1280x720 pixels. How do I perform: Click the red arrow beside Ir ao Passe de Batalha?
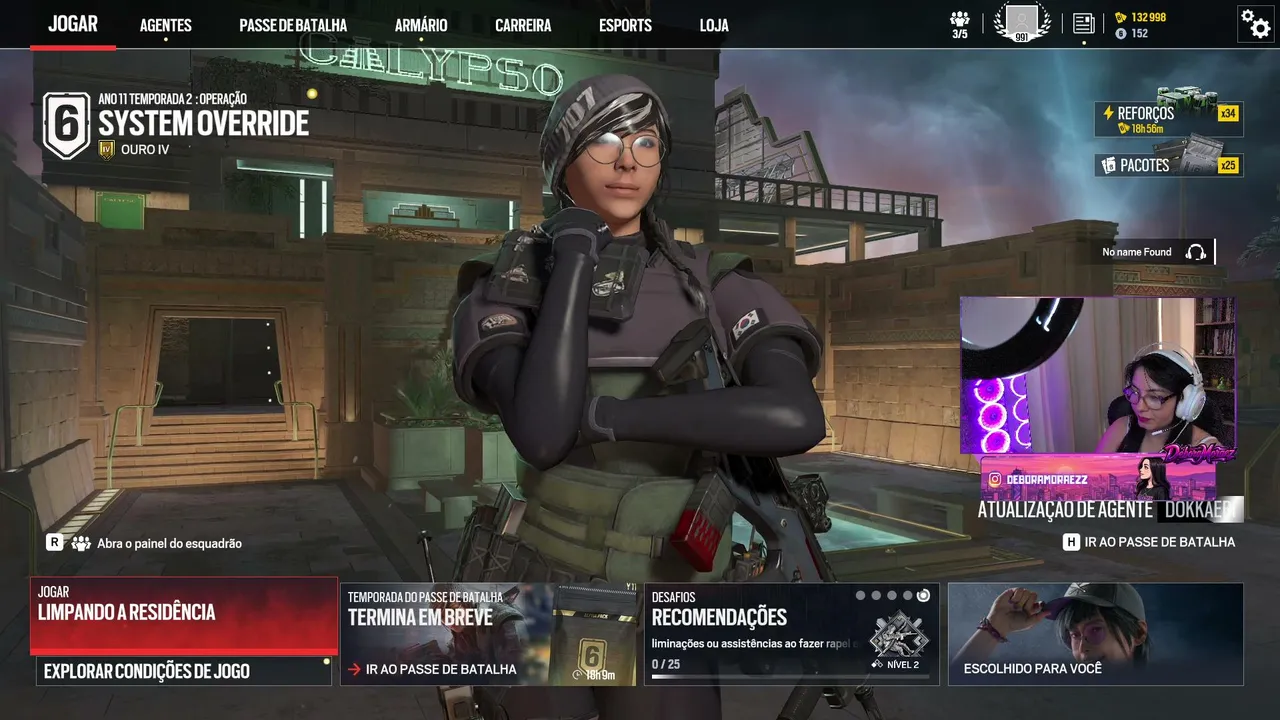[354, 669]
